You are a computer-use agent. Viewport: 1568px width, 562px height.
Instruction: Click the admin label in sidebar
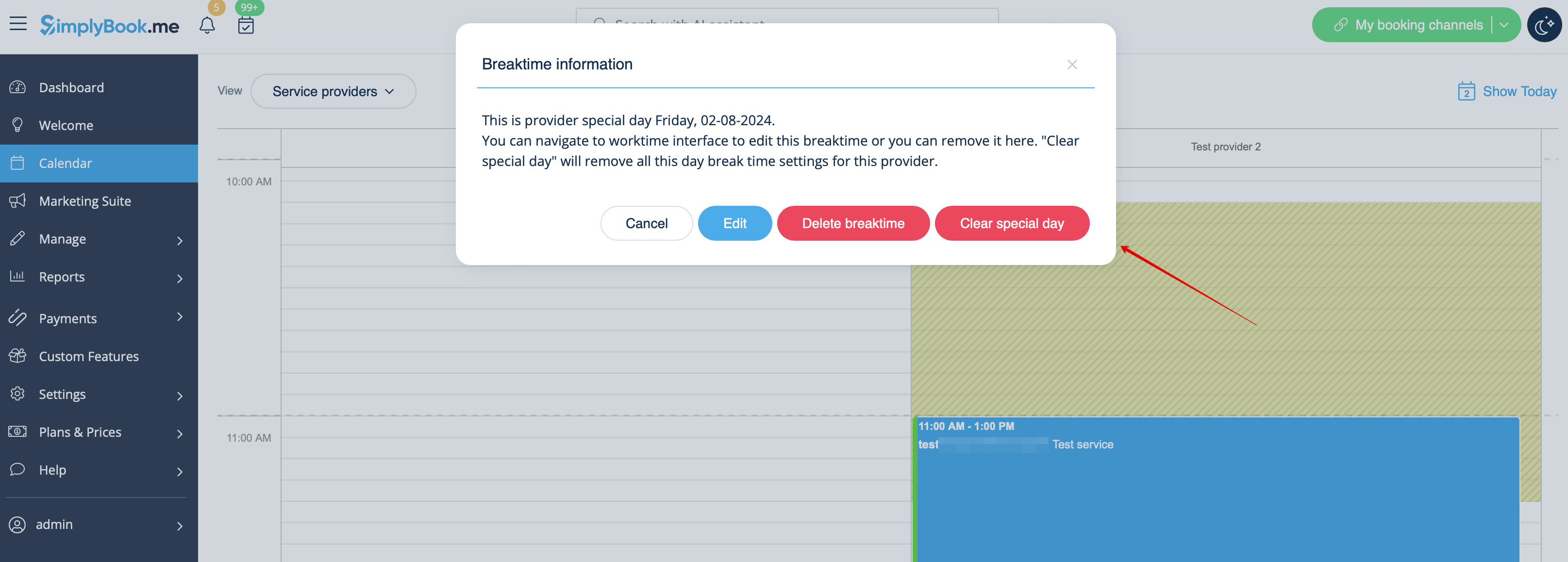(x=54, y=524)
